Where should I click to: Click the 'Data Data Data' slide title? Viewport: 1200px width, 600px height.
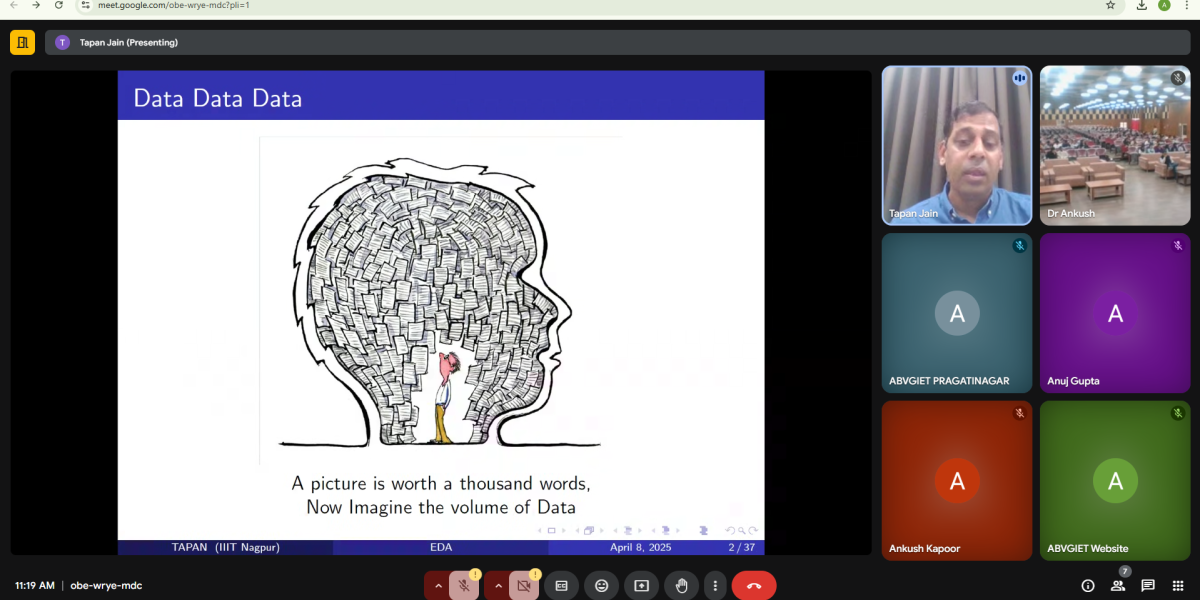point(218,98)
